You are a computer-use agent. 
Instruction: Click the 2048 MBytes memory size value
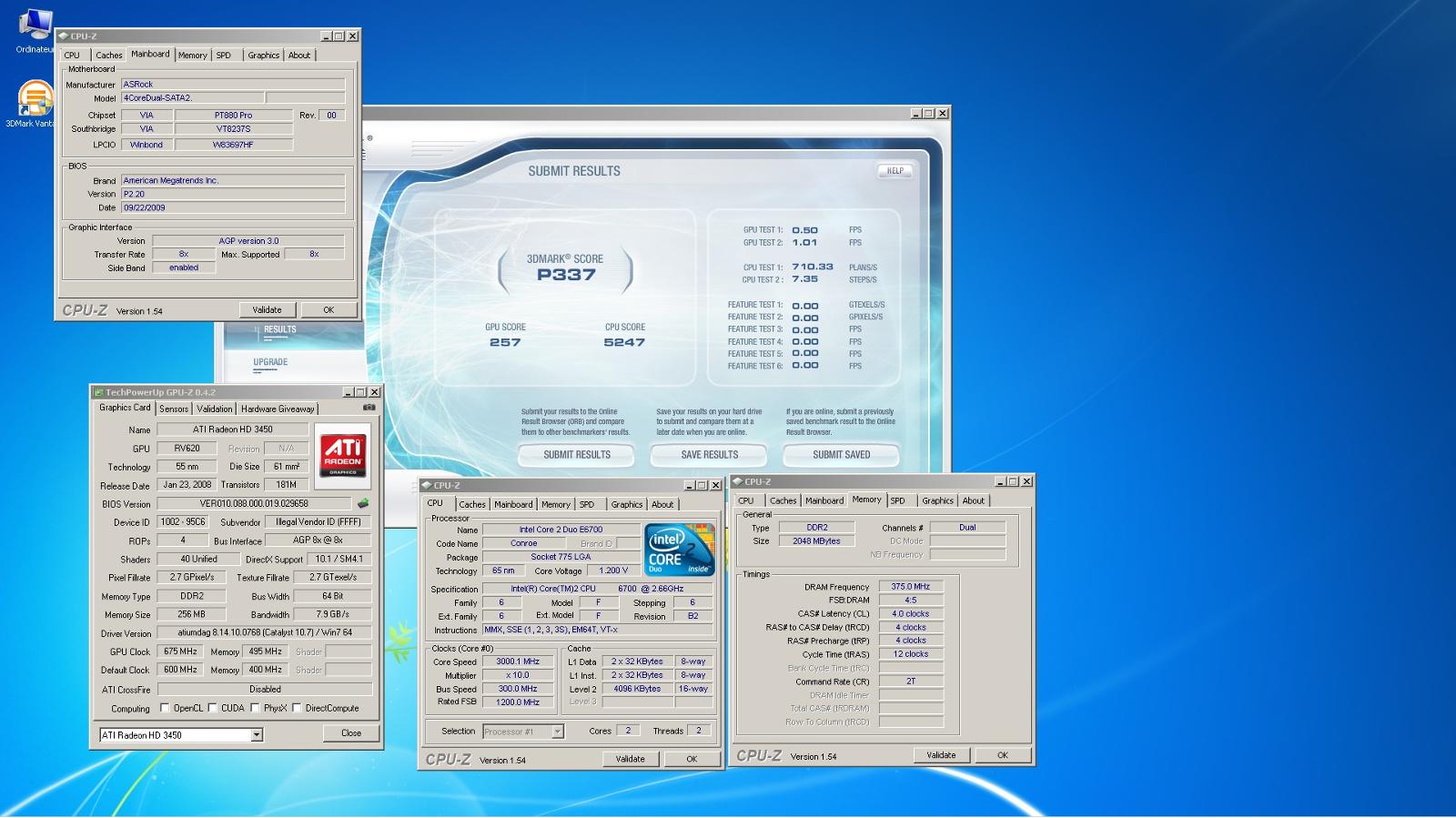pyautogui.click(x=816, y=541)
